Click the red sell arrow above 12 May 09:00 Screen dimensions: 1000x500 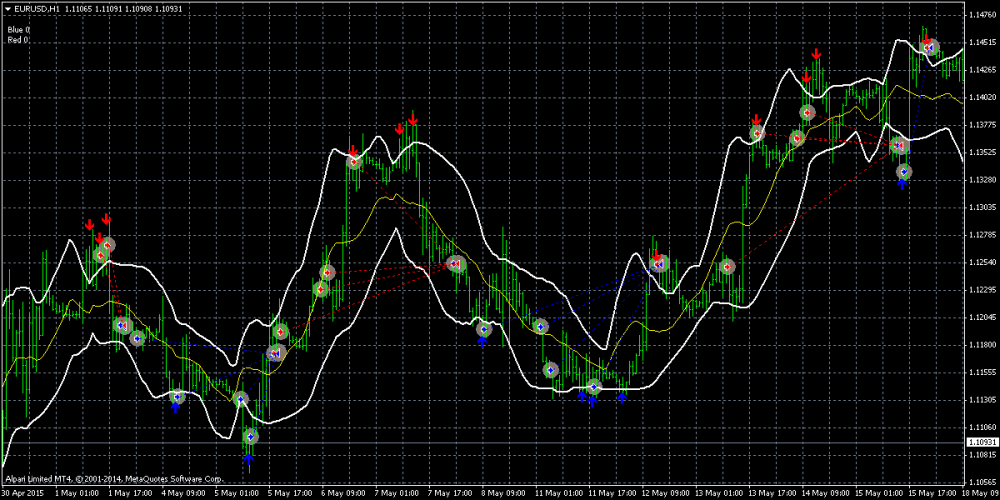point(656,256)
